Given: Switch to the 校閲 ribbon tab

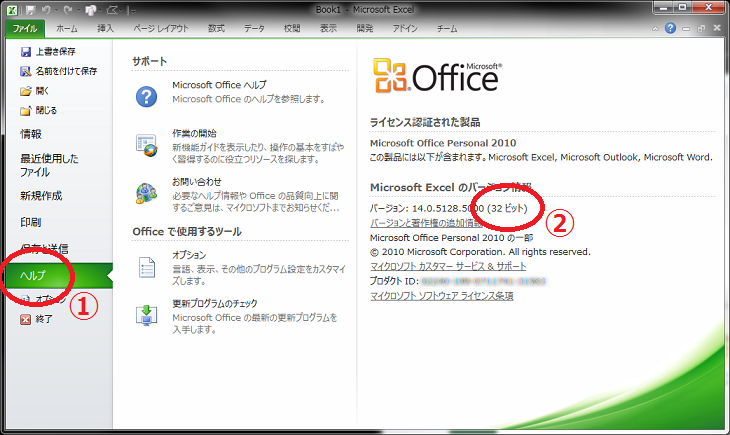Looking at the screenshot, I should coord(292,28).
